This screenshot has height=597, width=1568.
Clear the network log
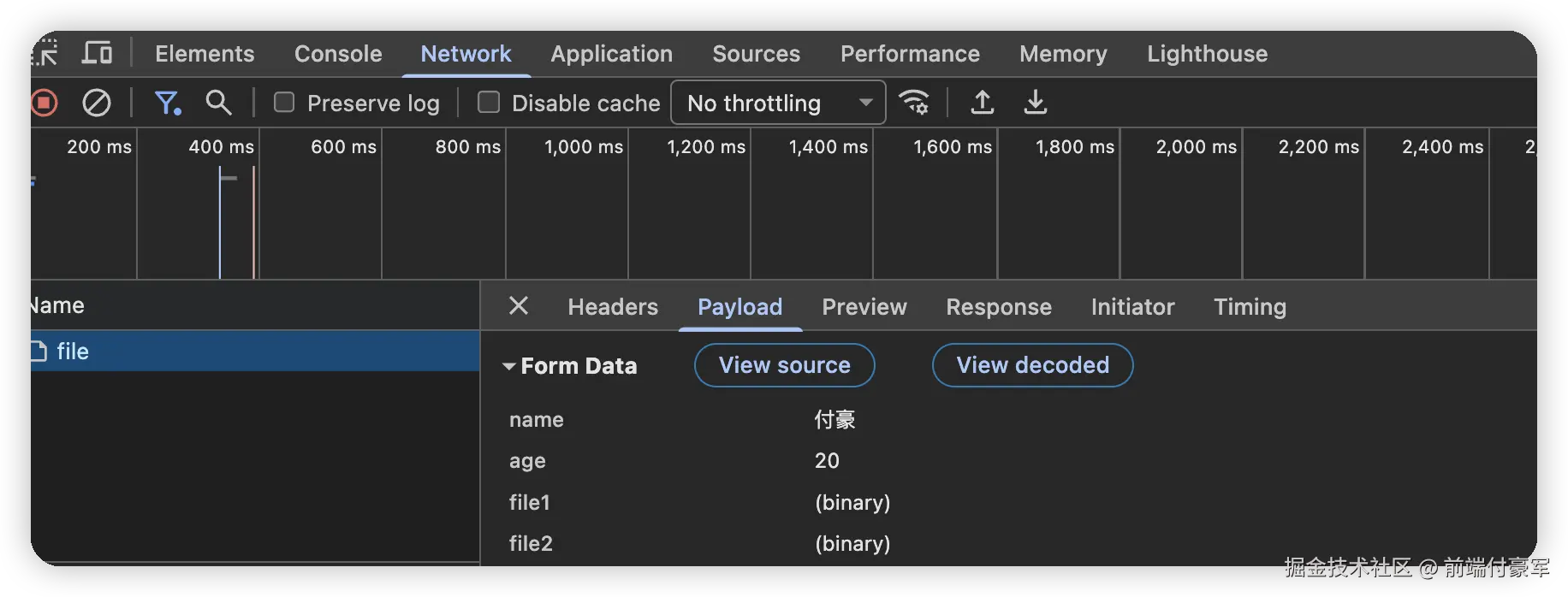96,103
